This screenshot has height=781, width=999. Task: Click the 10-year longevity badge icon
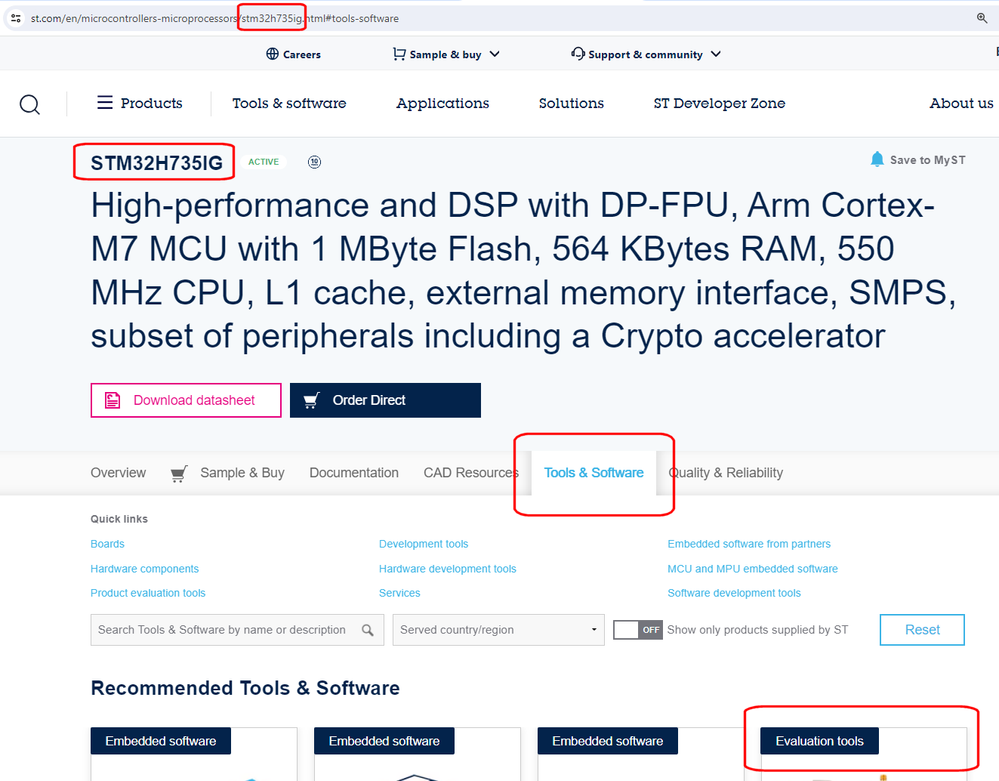pos(314,162)
